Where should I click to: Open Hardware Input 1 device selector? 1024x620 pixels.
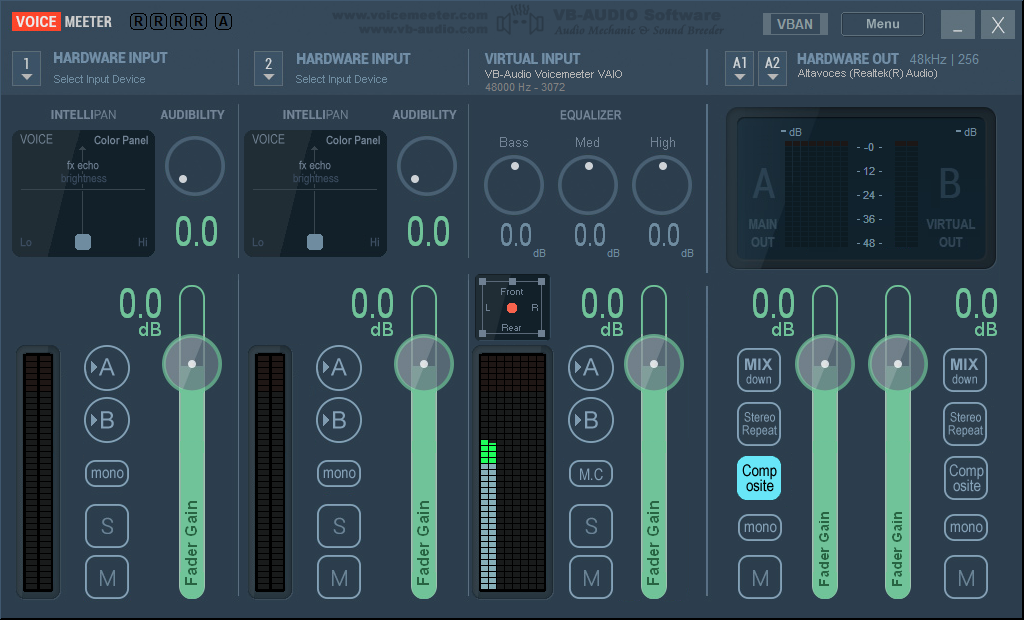pos(26,69)
